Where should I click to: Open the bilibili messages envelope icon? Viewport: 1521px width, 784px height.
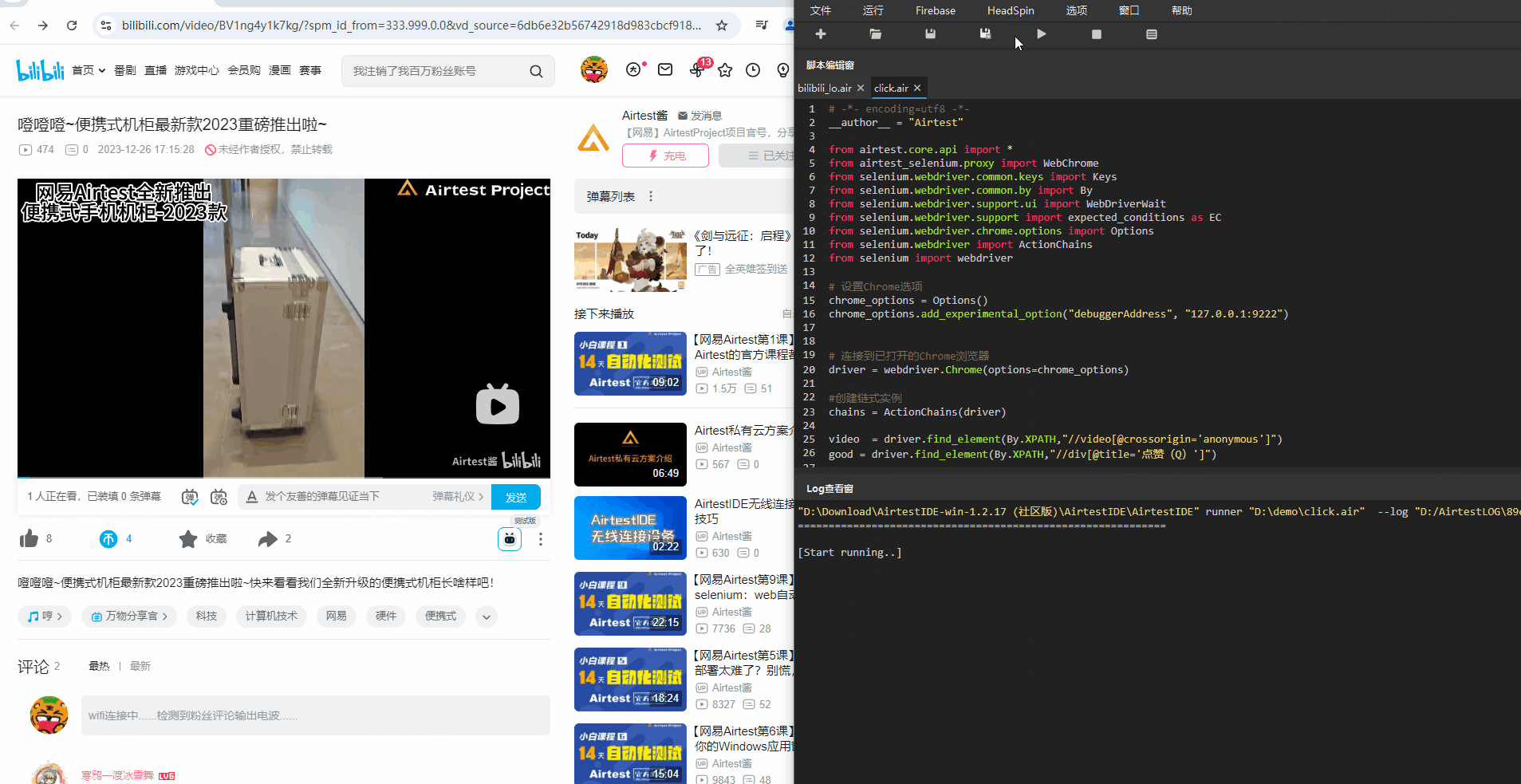tap(665, 70)
